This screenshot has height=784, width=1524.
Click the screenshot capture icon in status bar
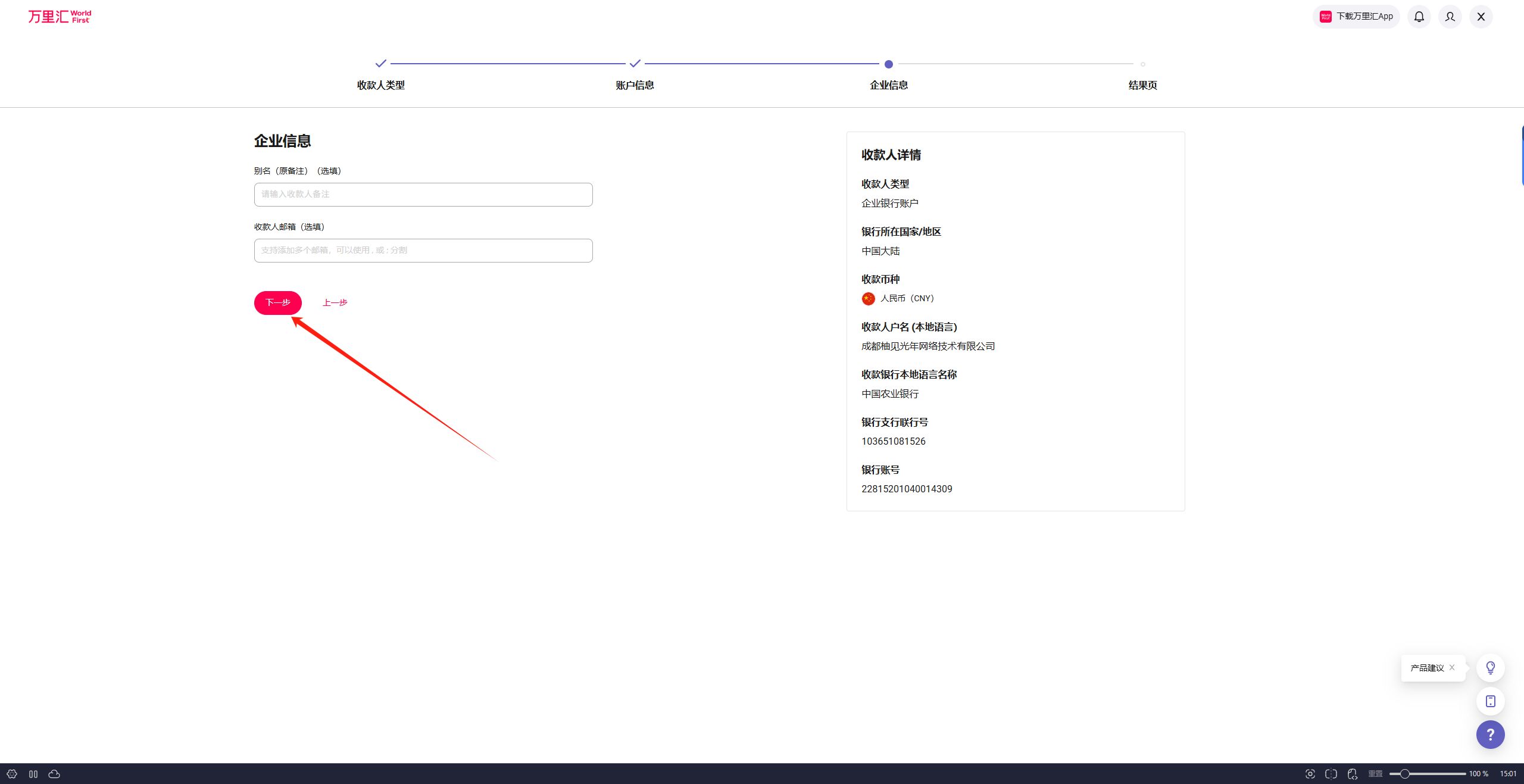pos(1310,774)
